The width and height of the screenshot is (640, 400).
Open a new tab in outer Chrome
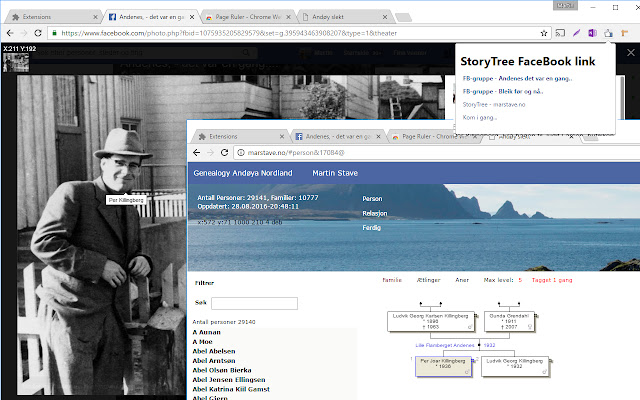coord(403,17)
